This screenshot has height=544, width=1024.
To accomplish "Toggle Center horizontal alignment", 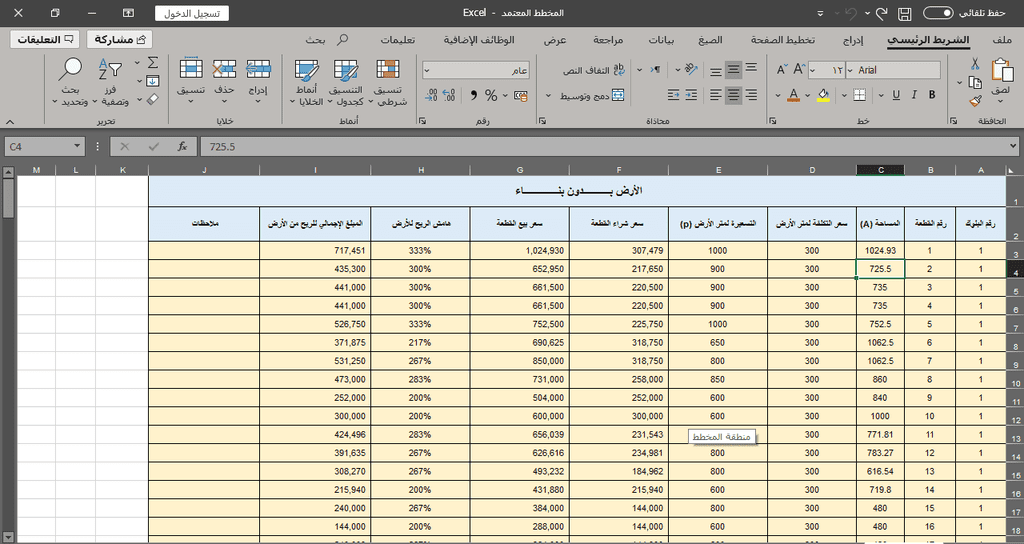I will coord(733,95).
